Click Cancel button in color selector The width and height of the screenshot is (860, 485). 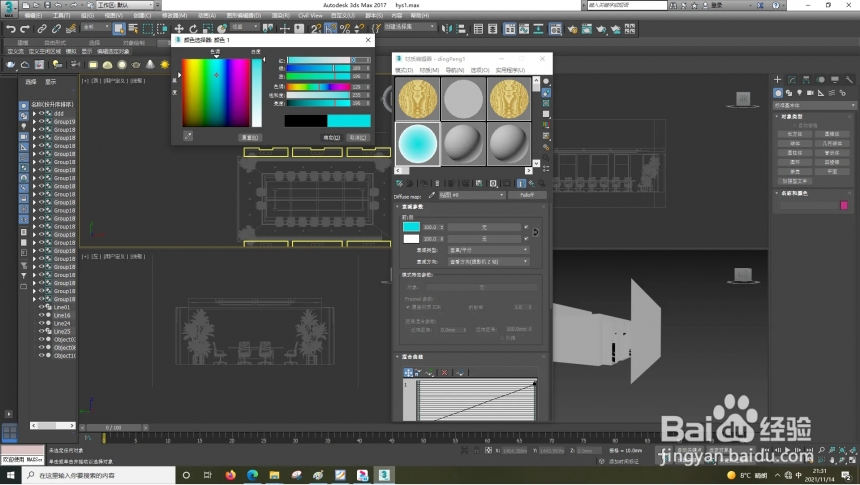click(x=358, y=138)
